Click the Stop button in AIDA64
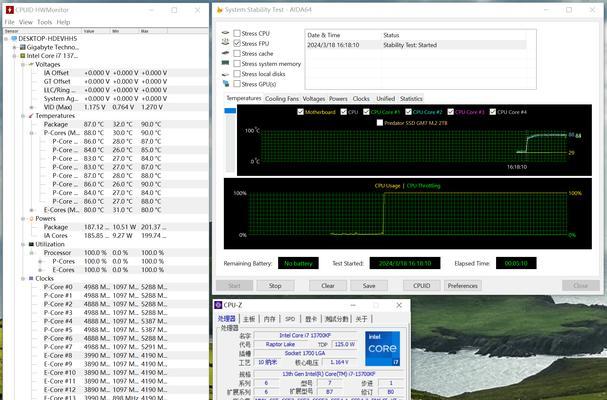The width and height of the screenshot is (607, 400). (275, 286)
